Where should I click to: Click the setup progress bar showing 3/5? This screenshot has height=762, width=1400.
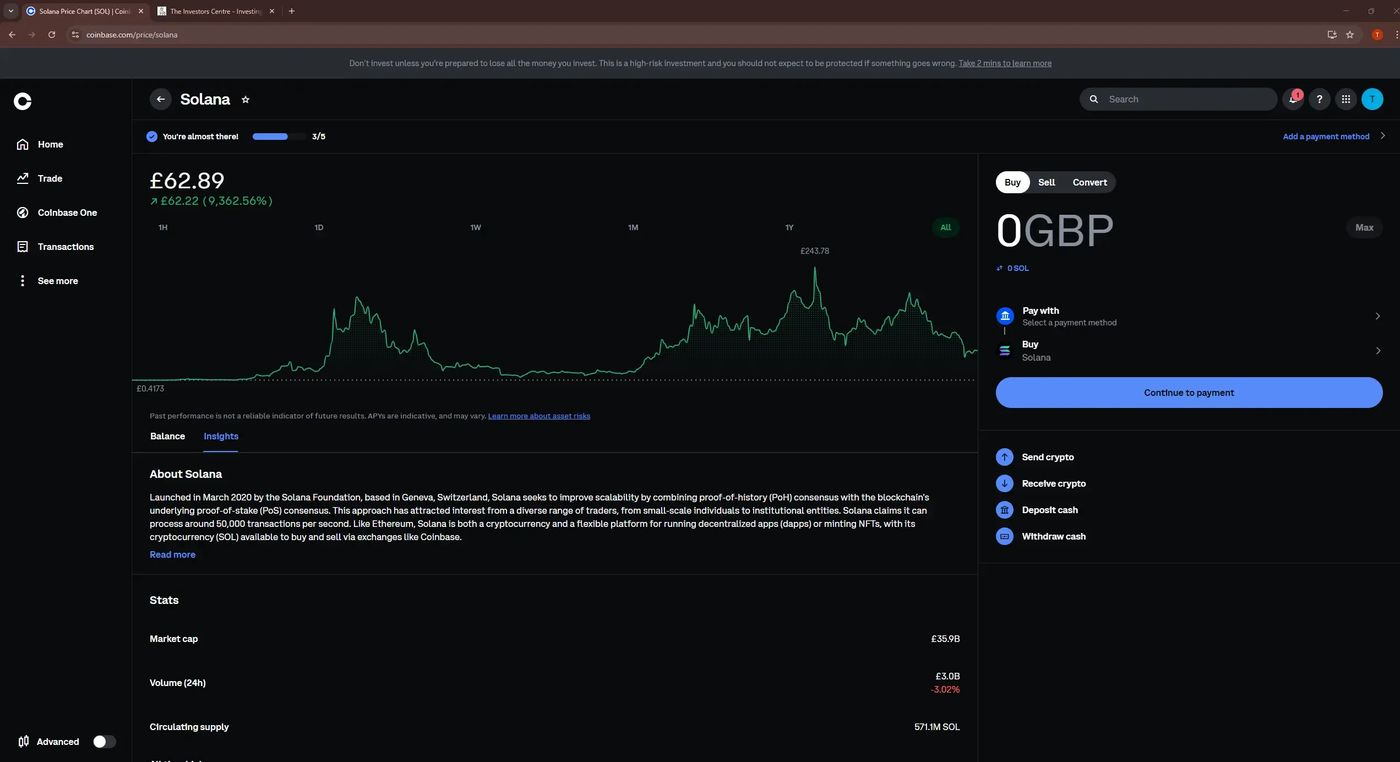279,136
